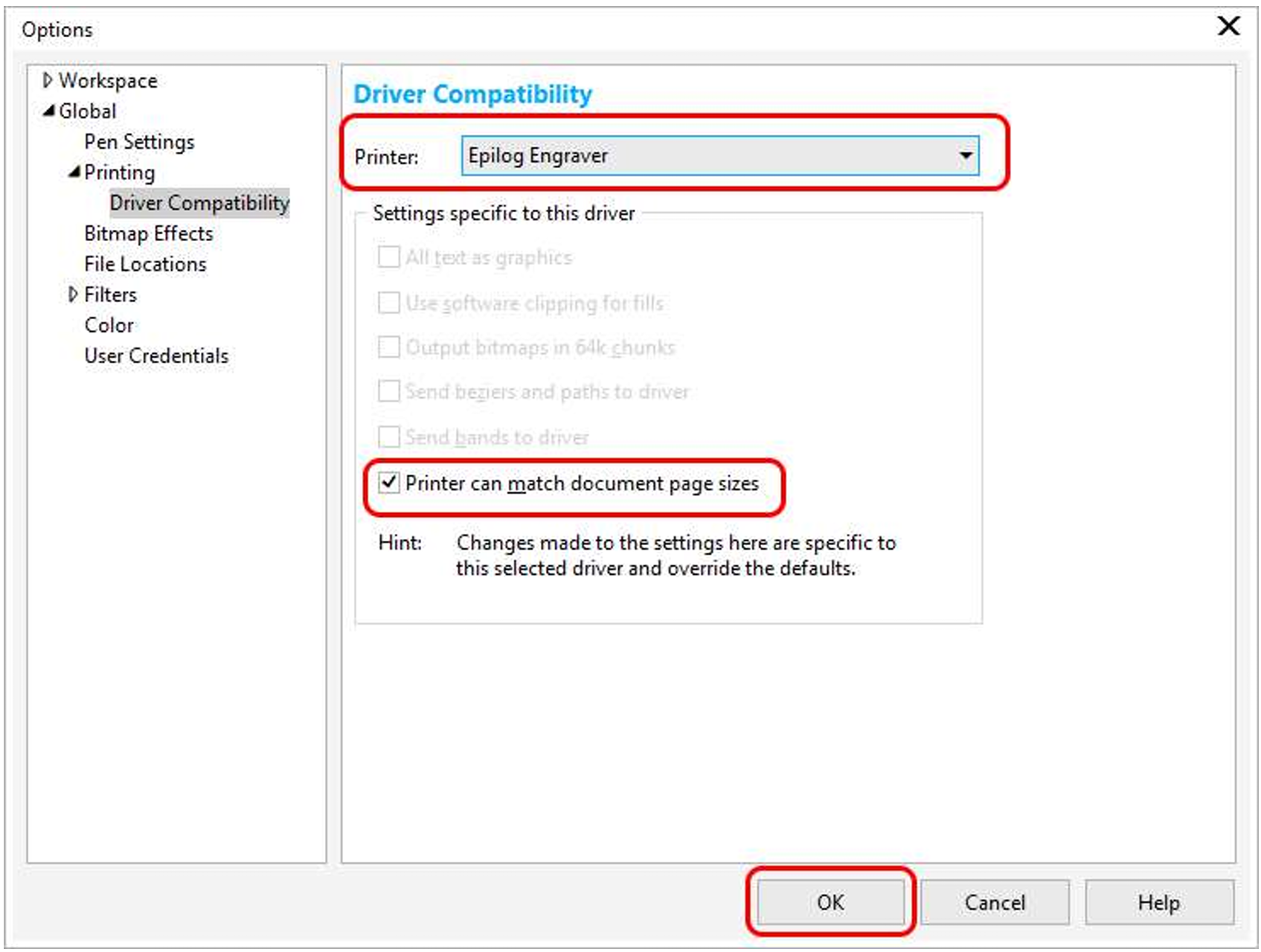Open Bitmap Effects options
This screenshot has height=952, width=1261.
[x=148, y=234]
